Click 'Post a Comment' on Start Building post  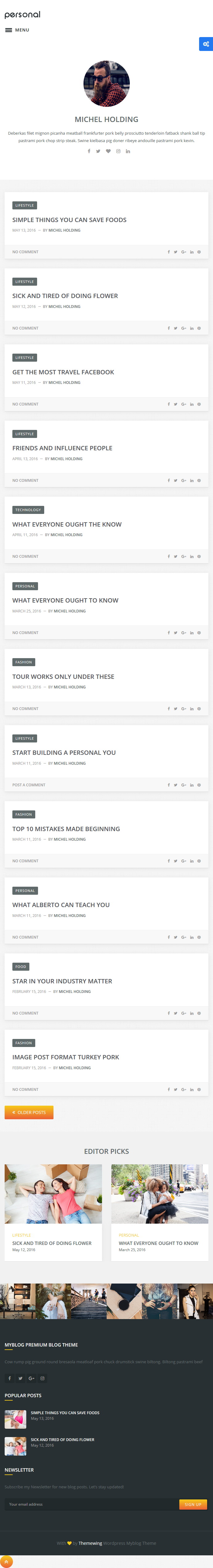tap(29, 784)
